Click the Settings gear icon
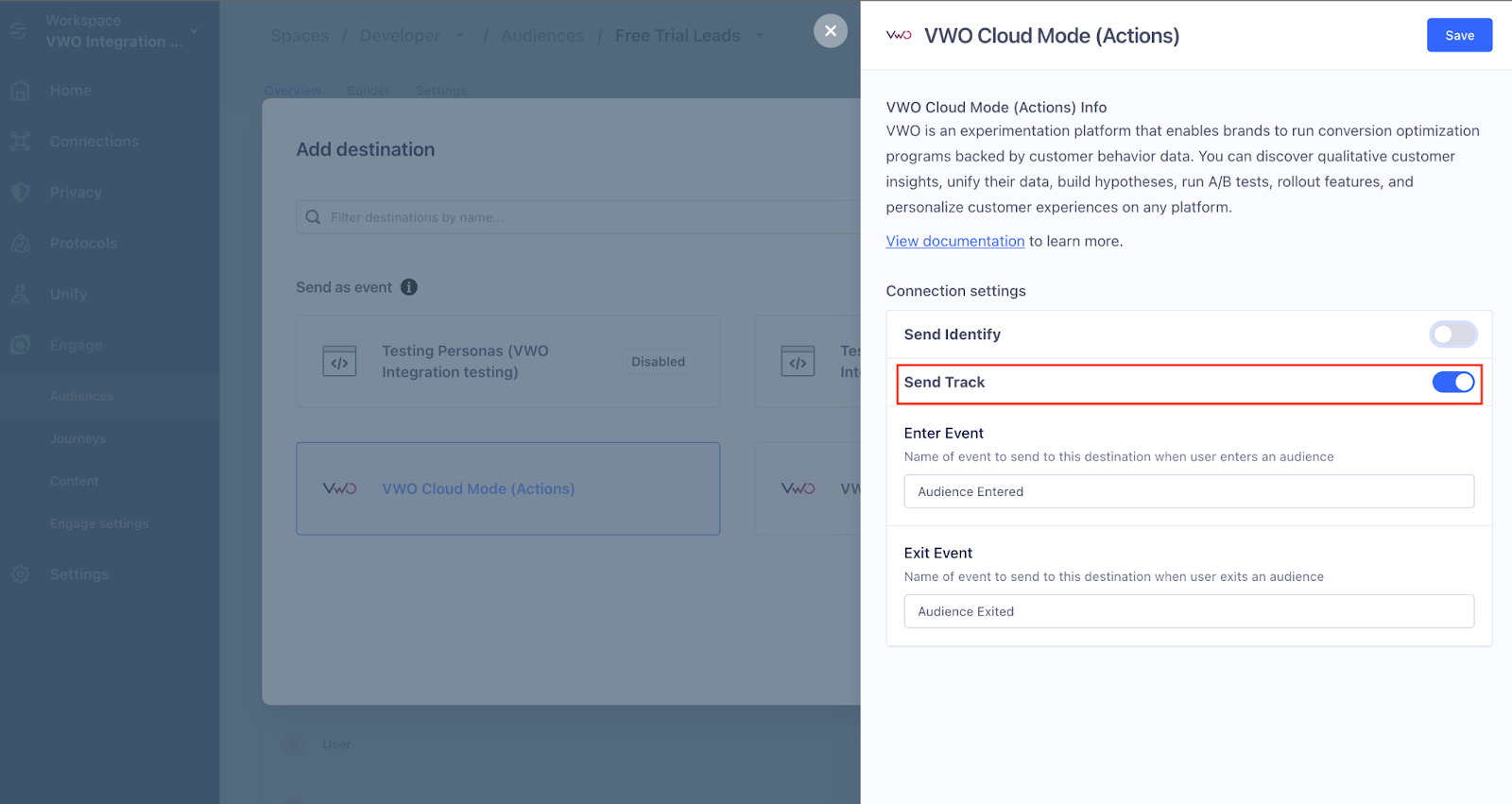Screen dimensions: 1512x804 point(20,574)
